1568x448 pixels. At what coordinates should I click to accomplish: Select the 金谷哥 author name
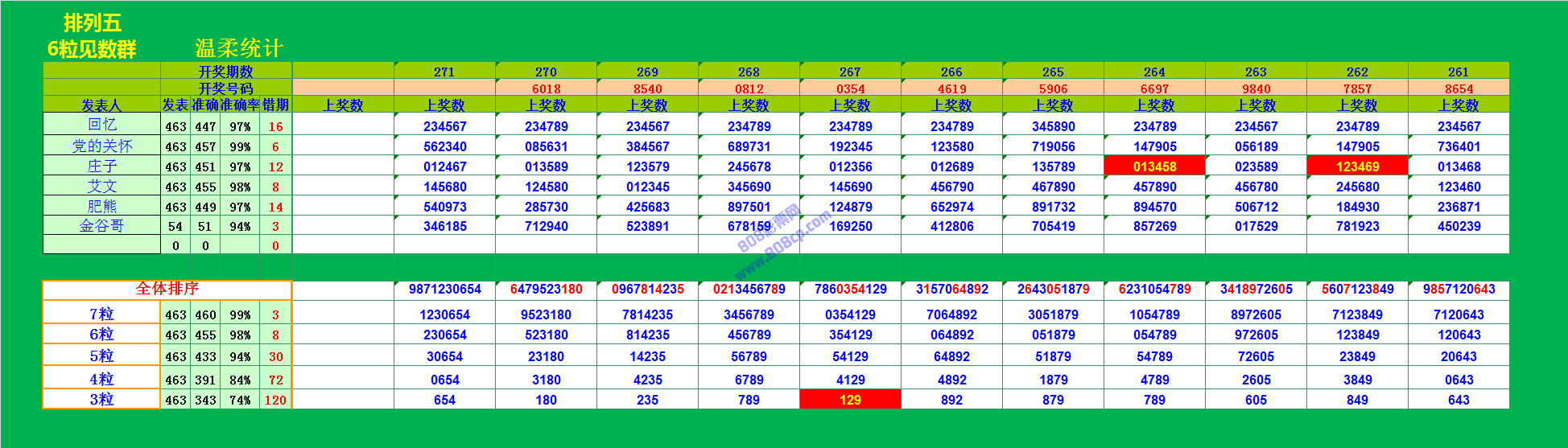pos(101,226)
